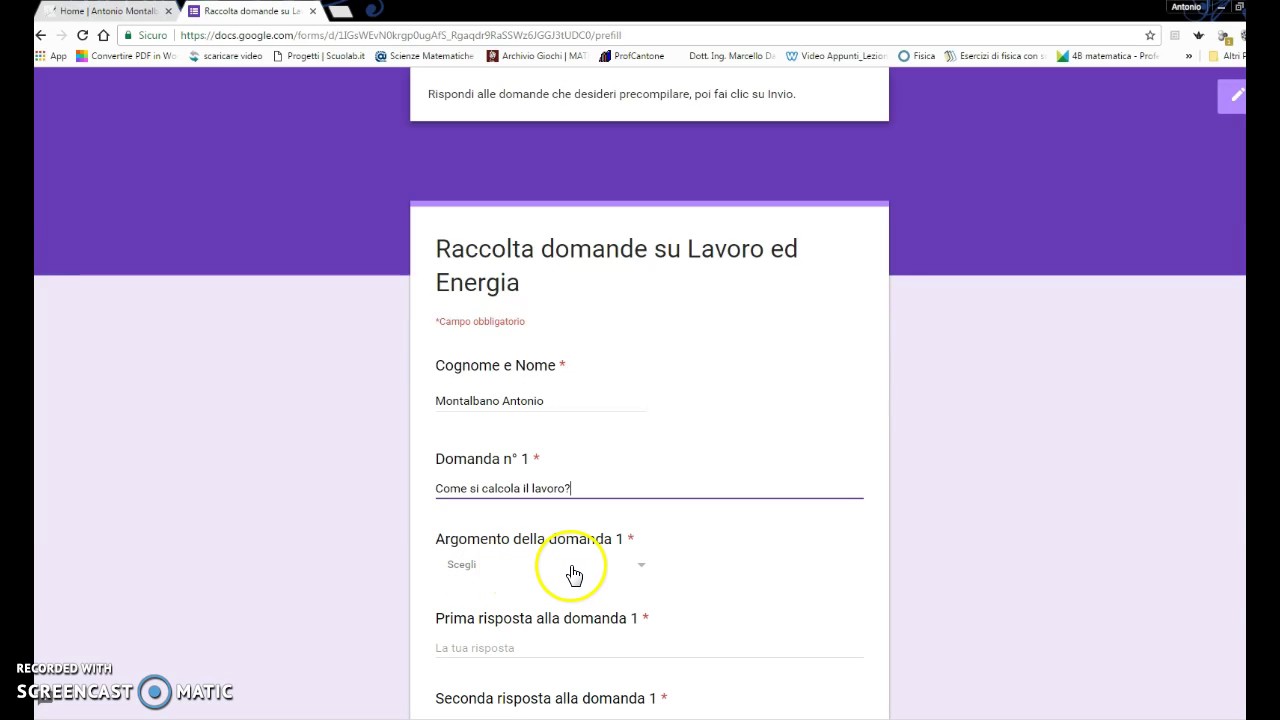This screenshot has width=1280, height=720.
Task: Open Convertire PDF in Word bookmark
Action: 126,56
